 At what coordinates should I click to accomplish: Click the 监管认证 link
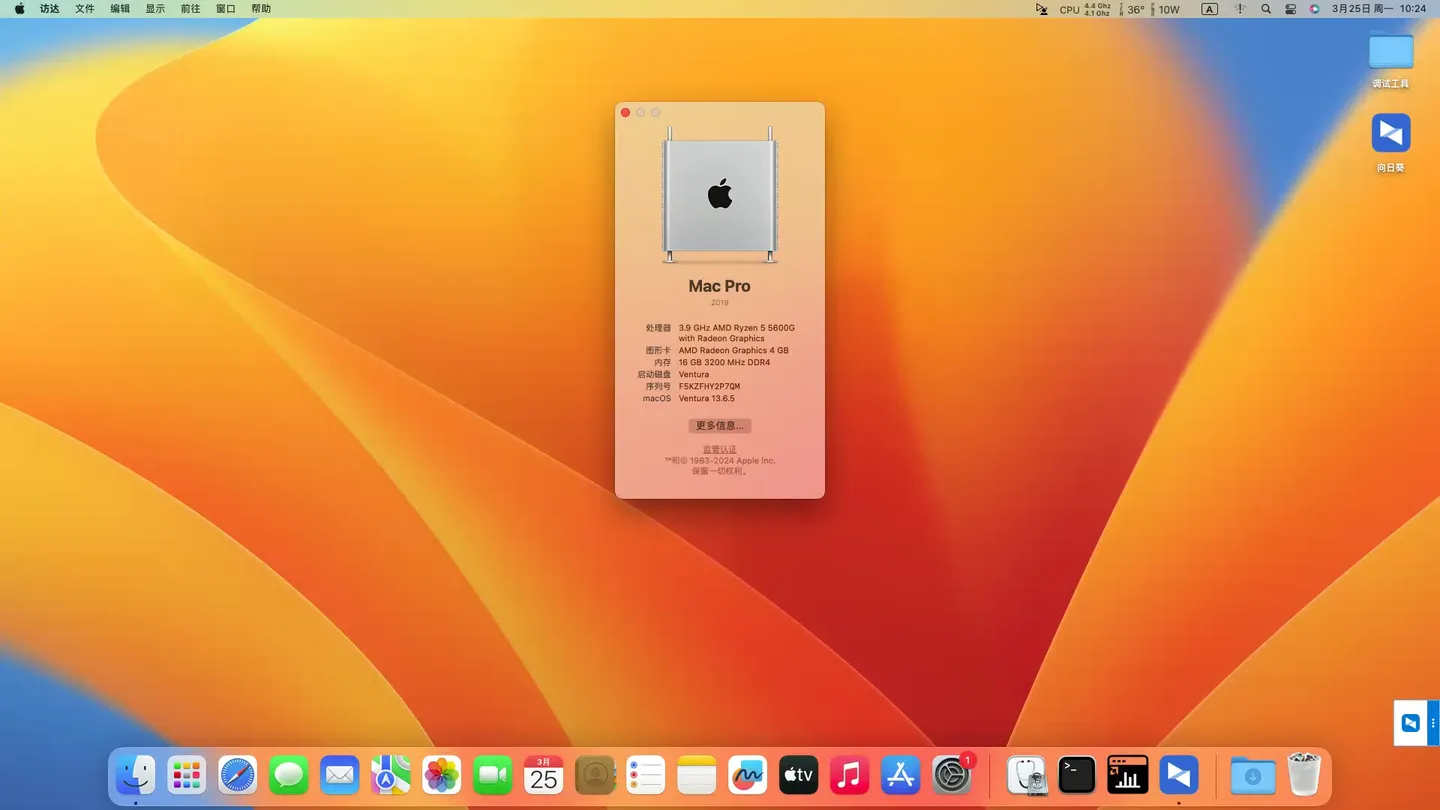(719, 450)
